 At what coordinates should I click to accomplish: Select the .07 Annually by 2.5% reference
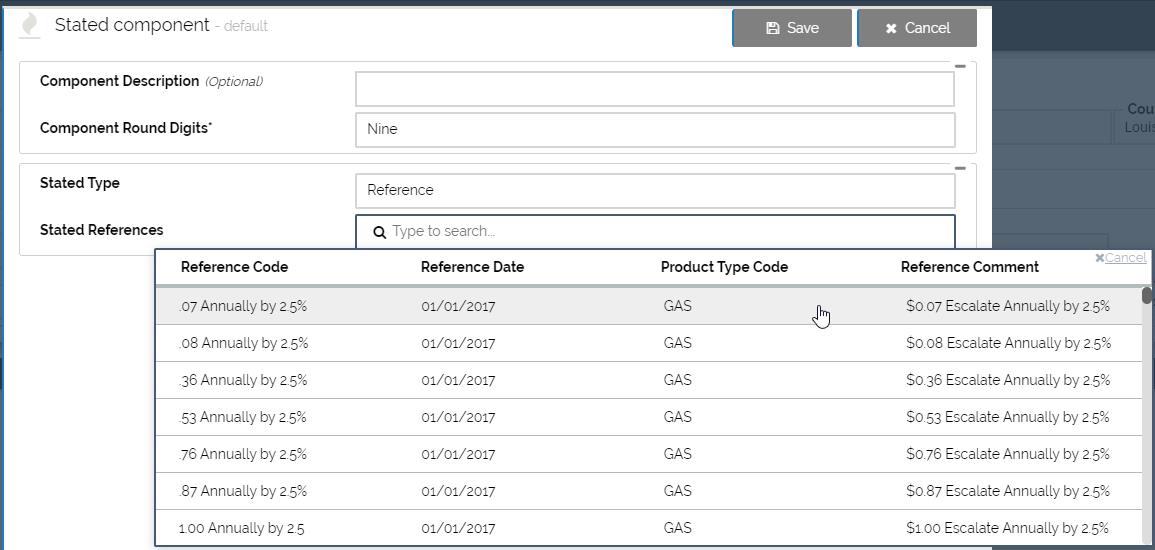click(x=243, y=306)
